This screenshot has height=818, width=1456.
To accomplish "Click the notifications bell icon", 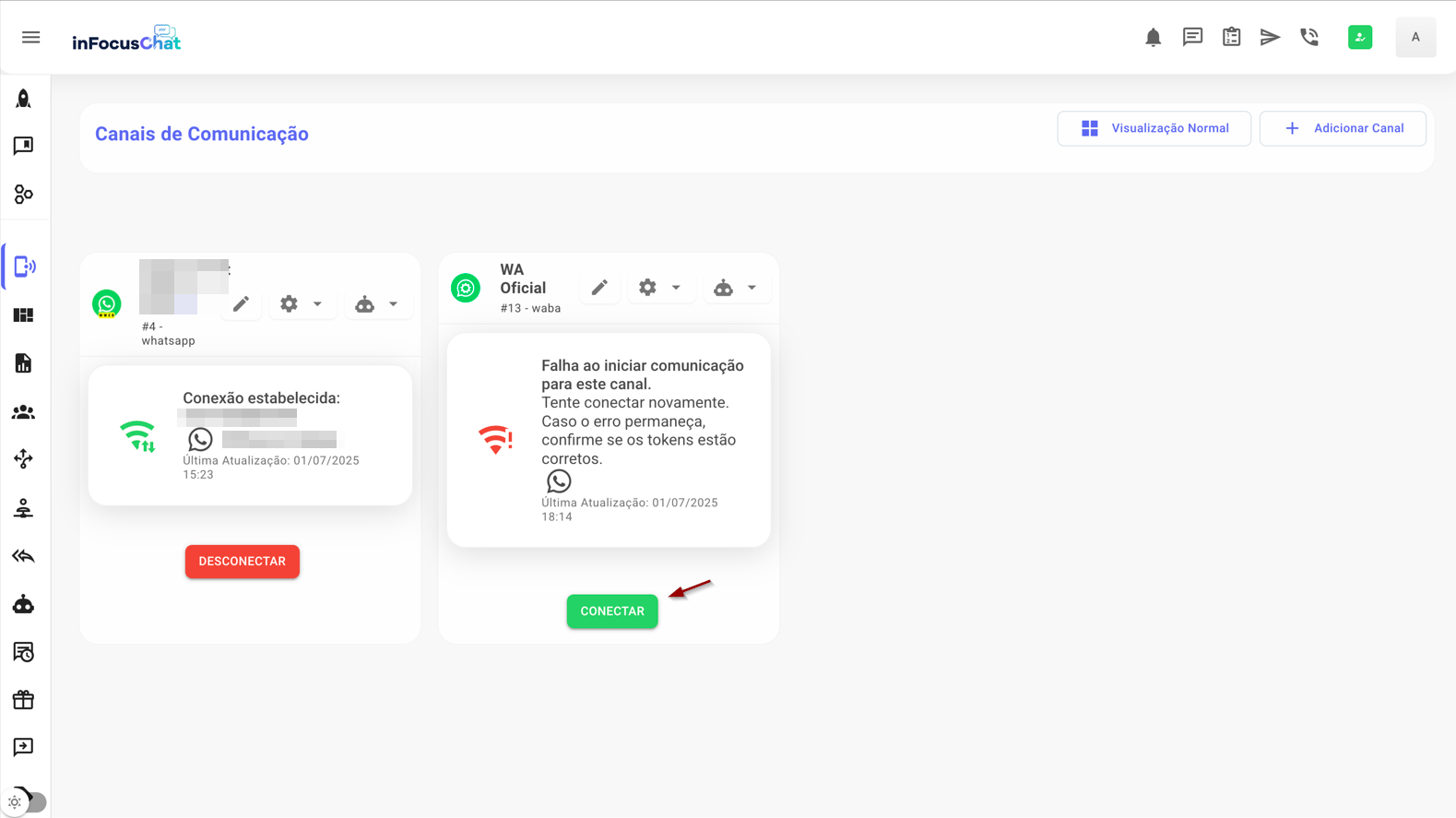I will (x=1153, y=37).
